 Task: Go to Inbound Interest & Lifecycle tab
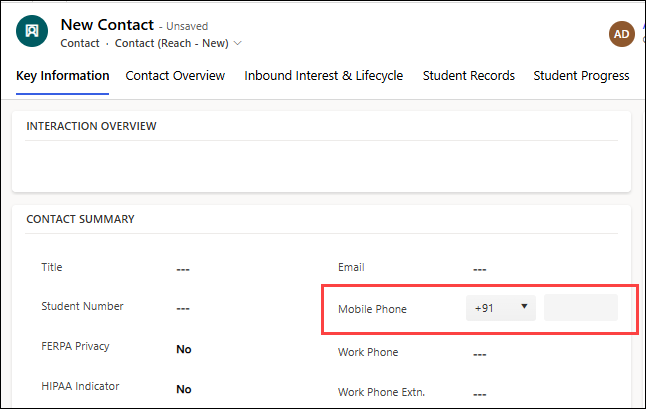tap(324, 76)
